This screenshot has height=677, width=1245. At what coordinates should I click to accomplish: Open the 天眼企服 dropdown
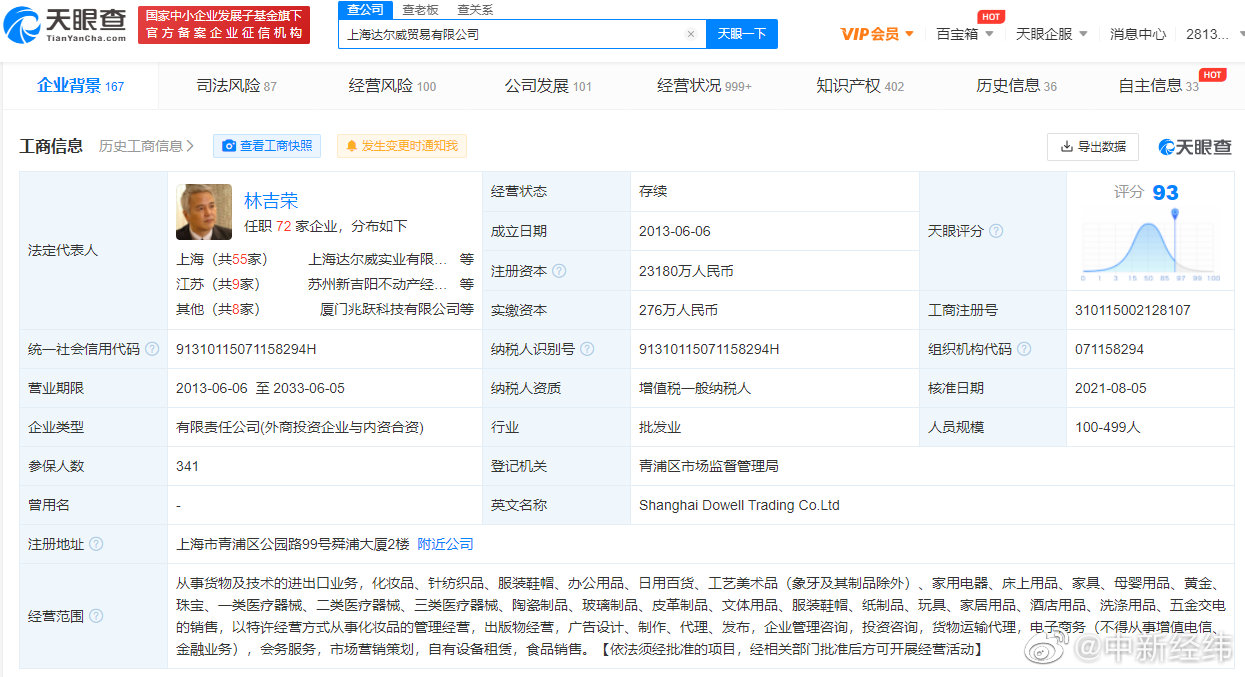(1046, 33)
